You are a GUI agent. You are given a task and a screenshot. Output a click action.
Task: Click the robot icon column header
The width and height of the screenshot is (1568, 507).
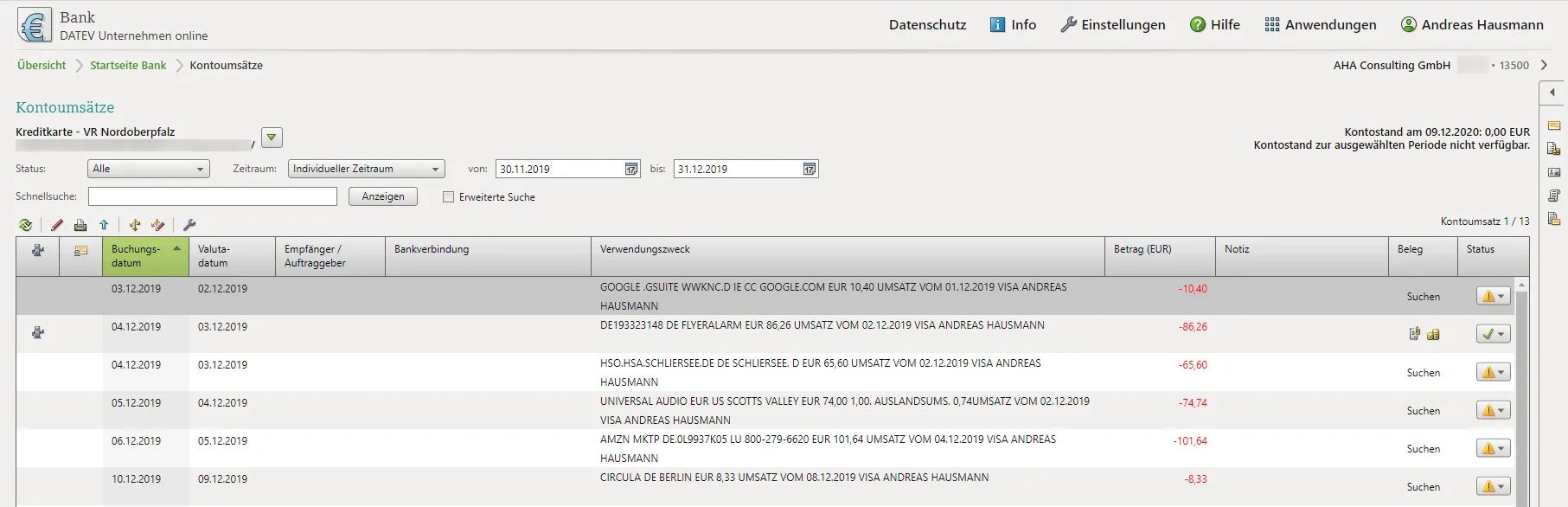tap(38, 251)
